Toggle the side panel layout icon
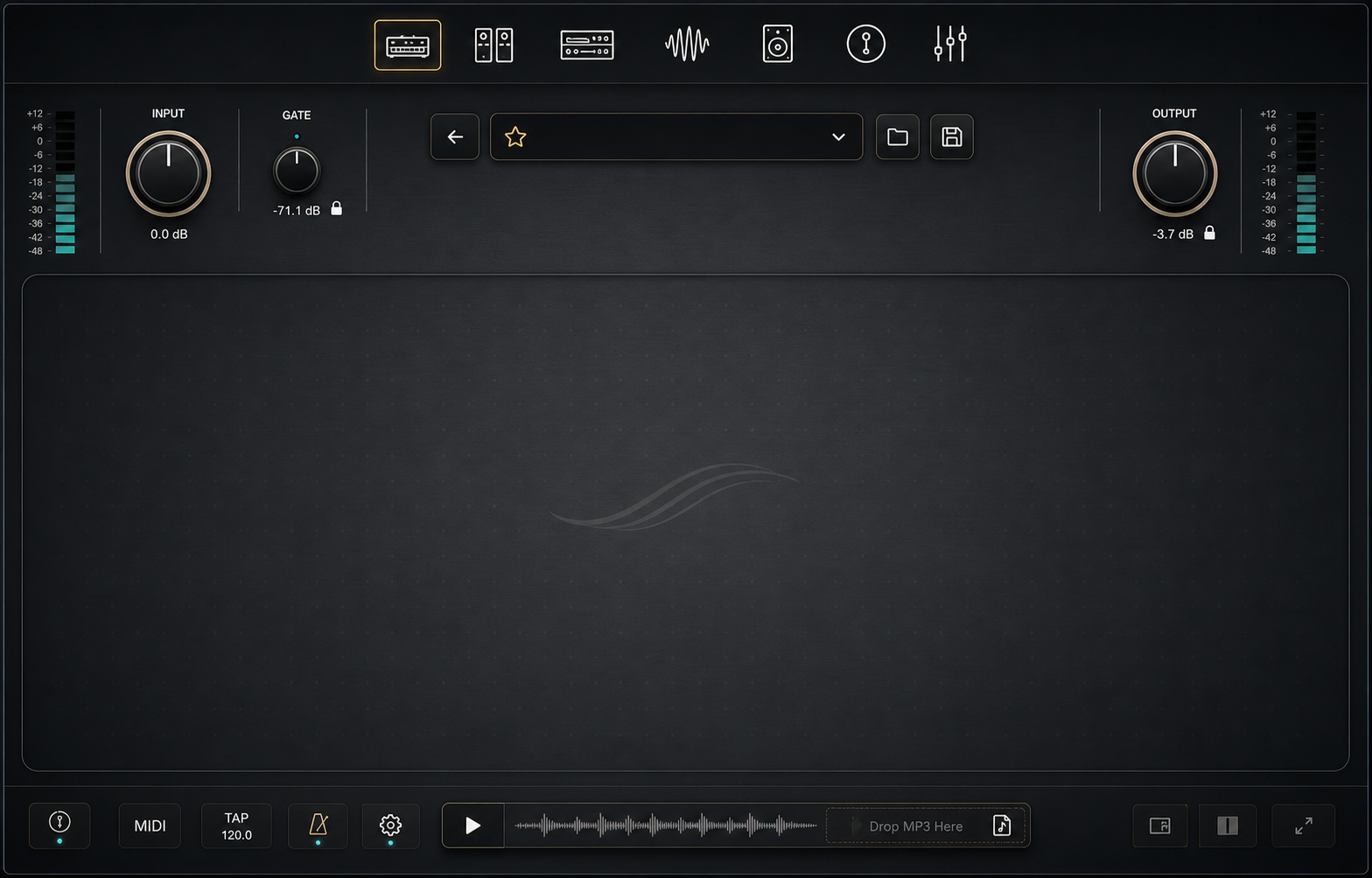The width and height of the screenshot is (1372, 878). click(1228, 825)
